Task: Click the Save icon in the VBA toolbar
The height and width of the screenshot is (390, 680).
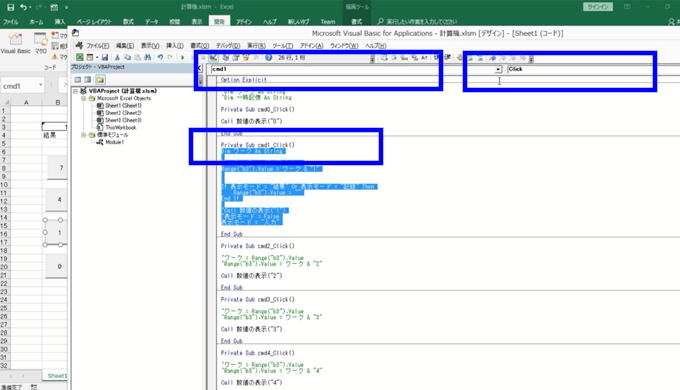Action: pos(105,57)
